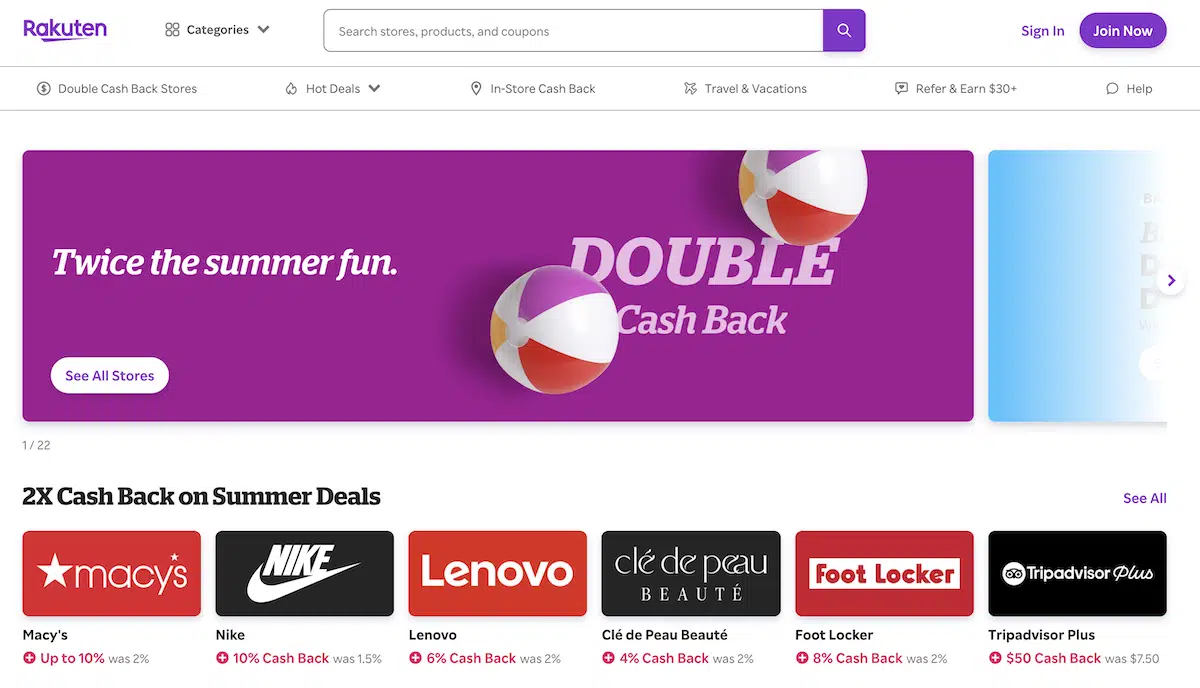Expand the Hot Deals dropdown arrow
The image size is (1200, 688).
click(374, 88)
